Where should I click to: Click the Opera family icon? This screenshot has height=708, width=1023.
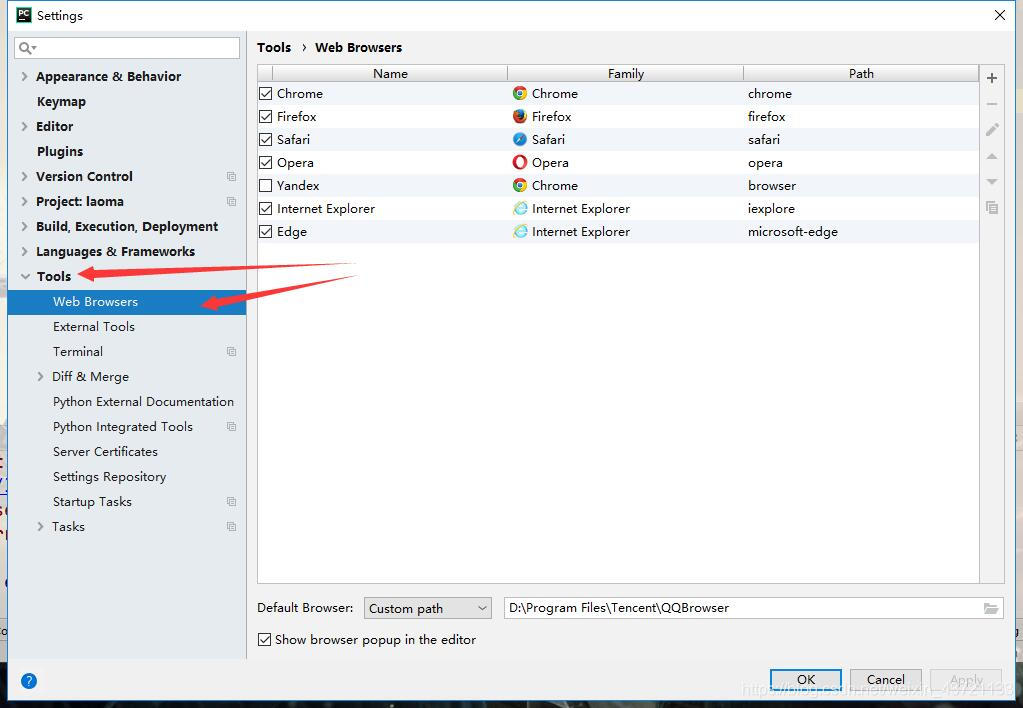519,162
